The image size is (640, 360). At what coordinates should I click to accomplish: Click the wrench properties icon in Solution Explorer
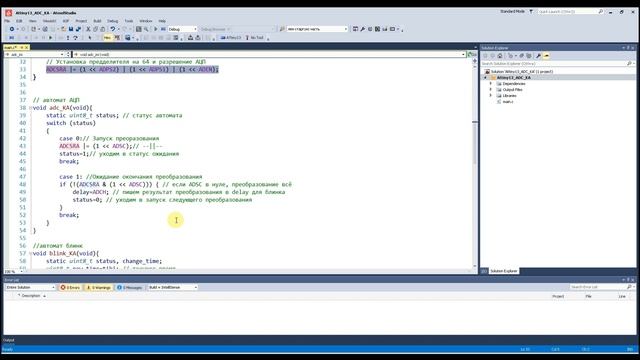pos(539,56)
